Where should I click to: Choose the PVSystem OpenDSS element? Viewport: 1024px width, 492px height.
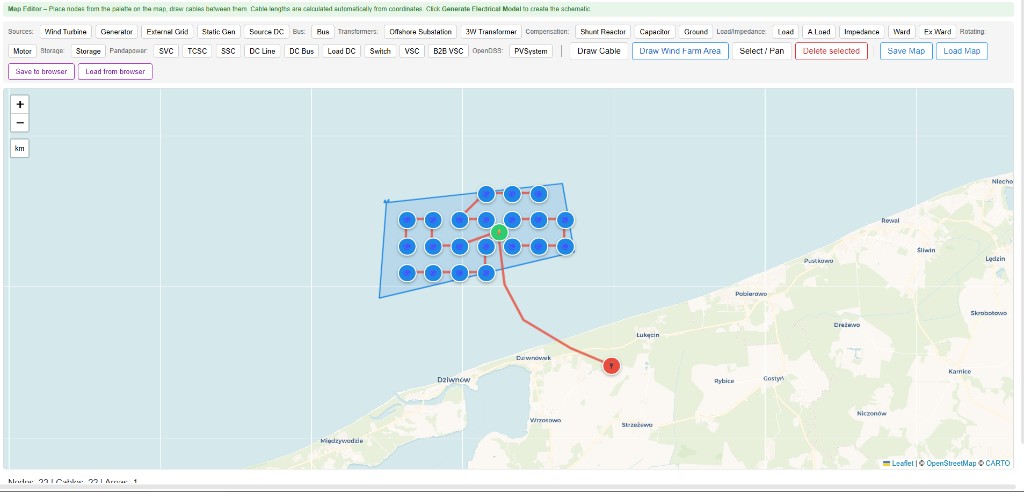point(531,51)
